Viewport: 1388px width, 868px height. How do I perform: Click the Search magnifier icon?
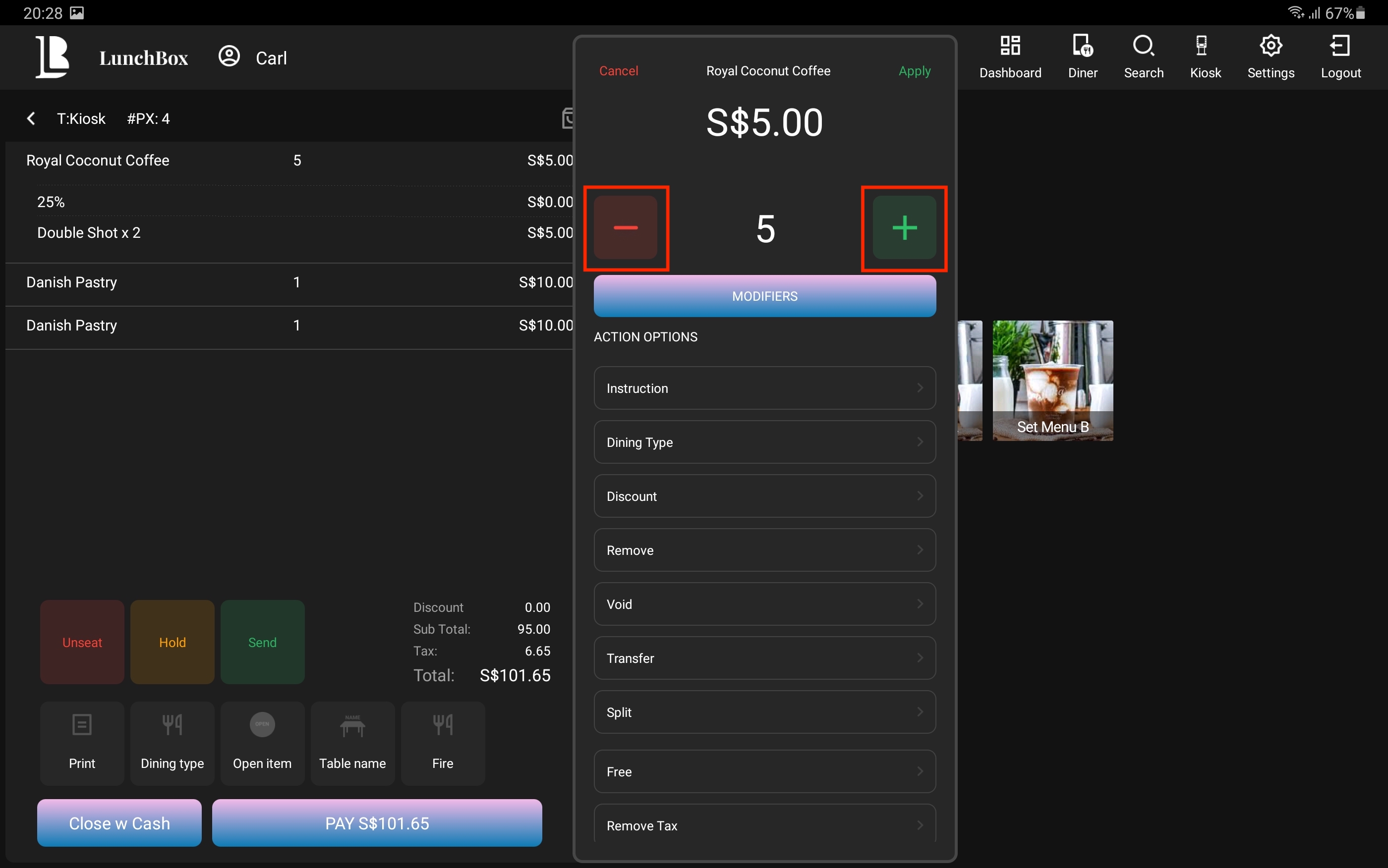(x=1143, y=46)
